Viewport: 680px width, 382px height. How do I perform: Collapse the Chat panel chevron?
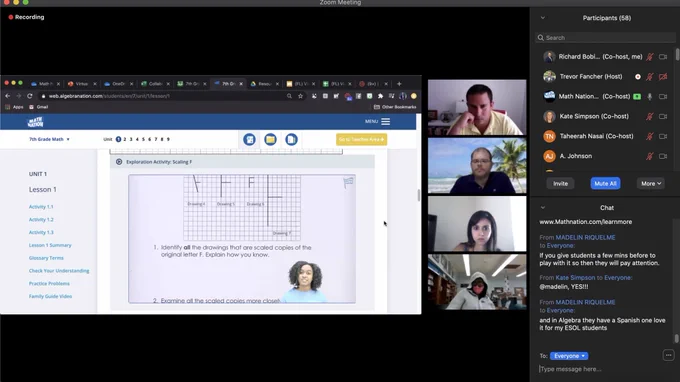click(x=543, y=208)
